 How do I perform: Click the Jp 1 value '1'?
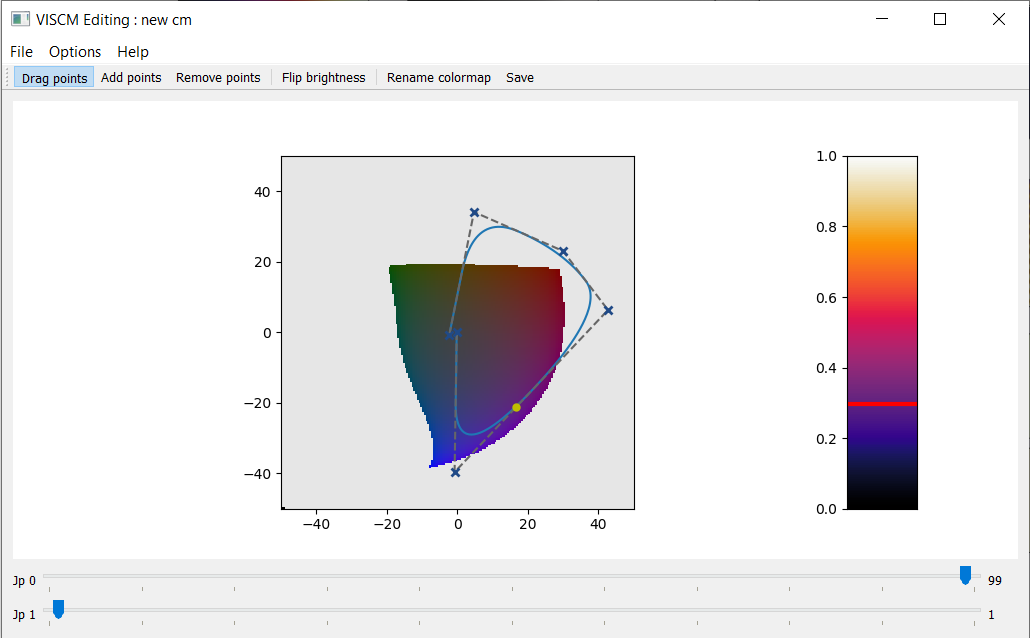pos(991,614)
